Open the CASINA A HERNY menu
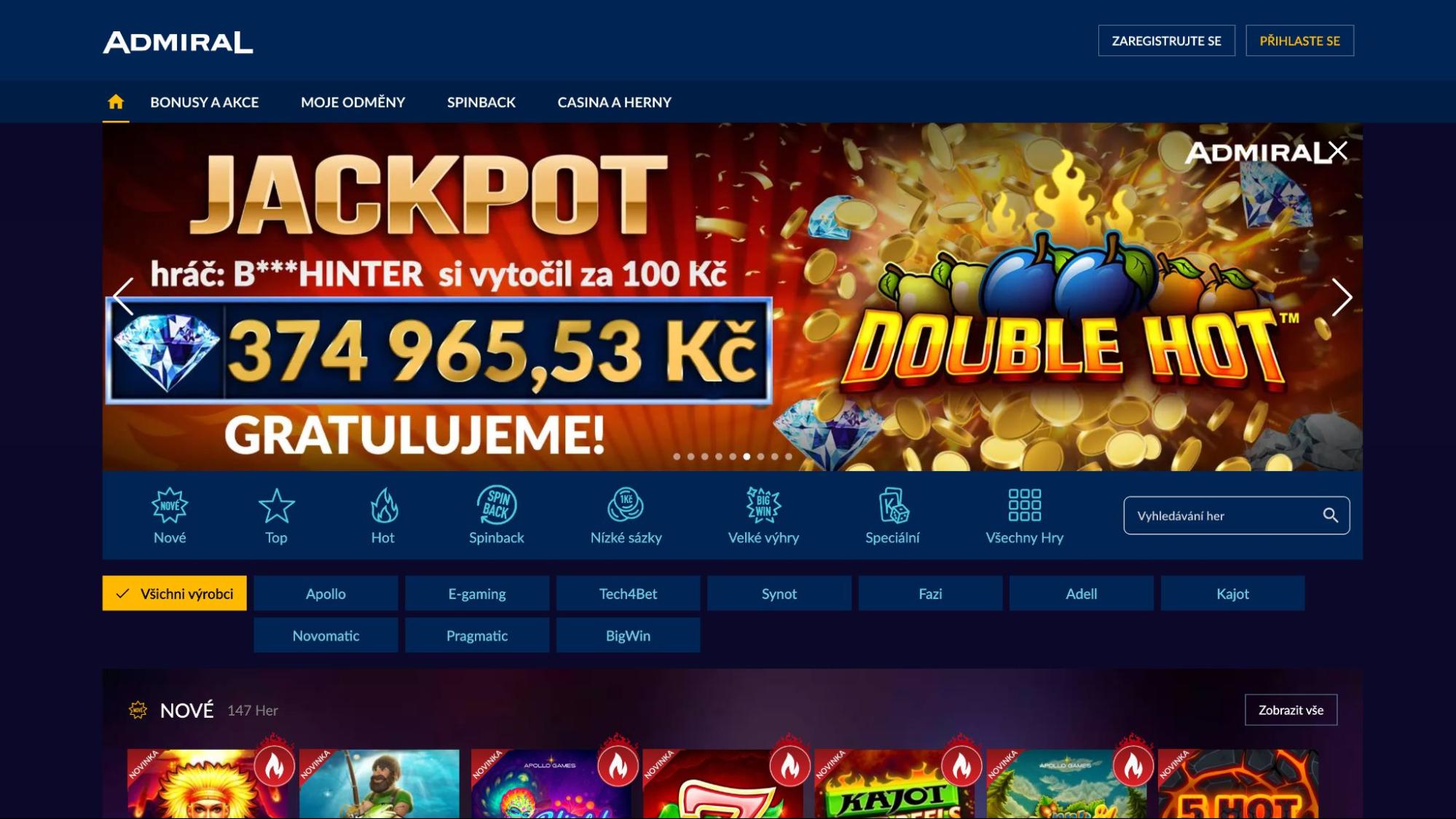 (x=615, y=102)
